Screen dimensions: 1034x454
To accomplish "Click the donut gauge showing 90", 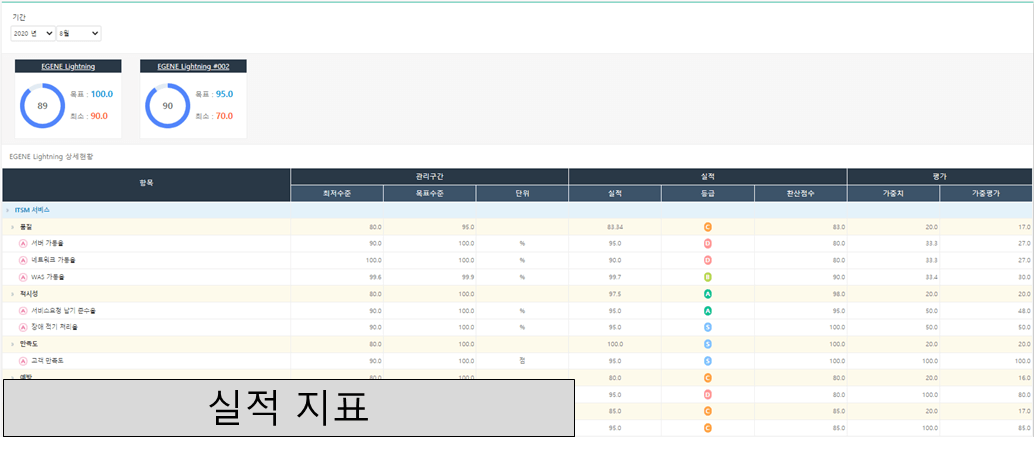I will [x=167, y=106].
